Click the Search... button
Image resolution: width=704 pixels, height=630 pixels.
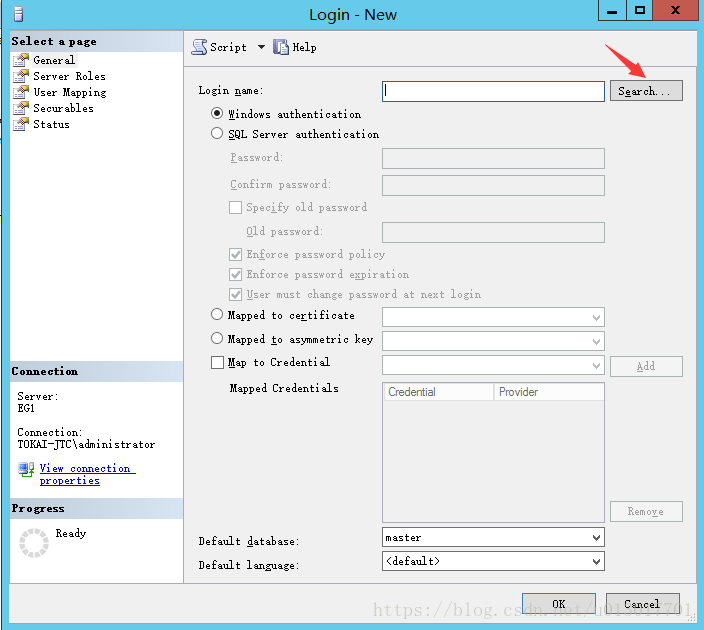pyautogui.click(x=646, y=91)
